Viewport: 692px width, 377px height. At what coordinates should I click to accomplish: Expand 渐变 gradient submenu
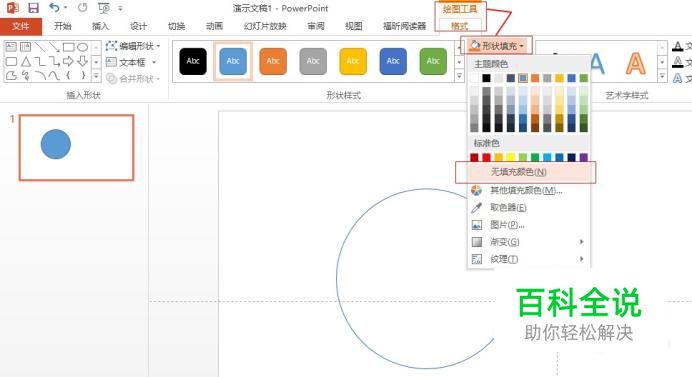pos(528,242)
